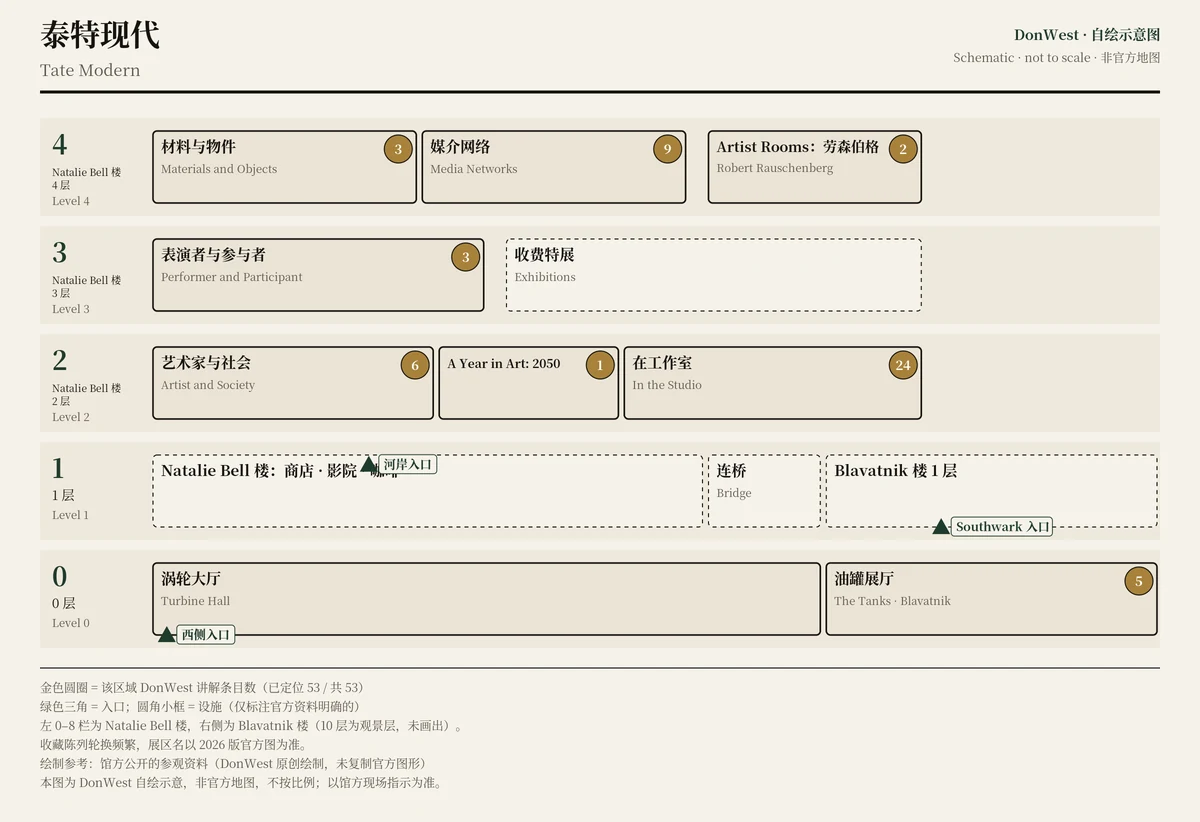
Task: Click the gold badge 1 on A Year in Art
Action: (600, 366)
